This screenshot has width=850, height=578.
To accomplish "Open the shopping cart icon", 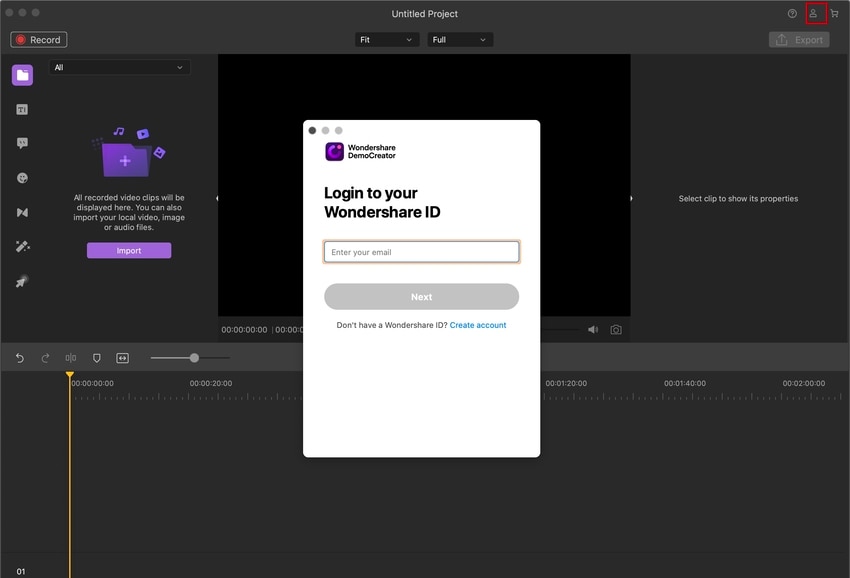I will pos(834,14).
